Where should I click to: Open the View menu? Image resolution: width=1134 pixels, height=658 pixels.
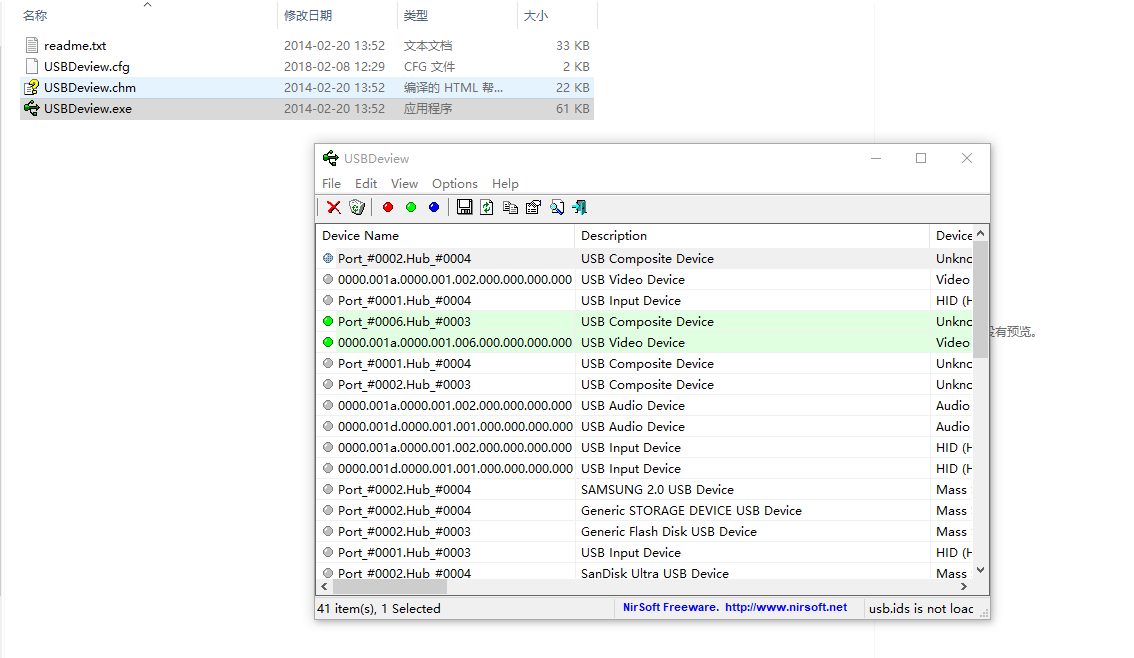404,184
